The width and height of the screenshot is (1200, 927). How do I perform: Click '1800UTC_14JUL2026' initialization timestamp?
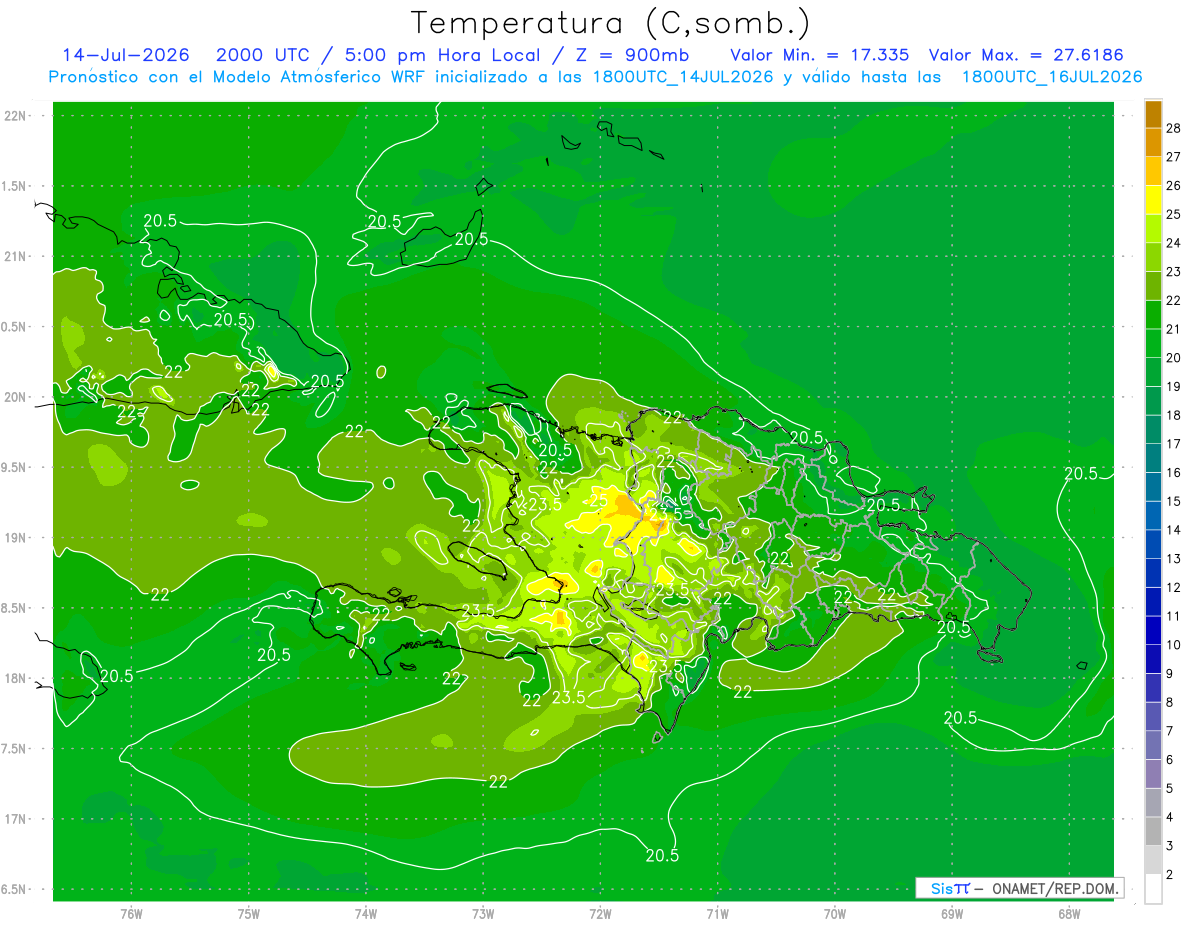click(x=683, y=77)
